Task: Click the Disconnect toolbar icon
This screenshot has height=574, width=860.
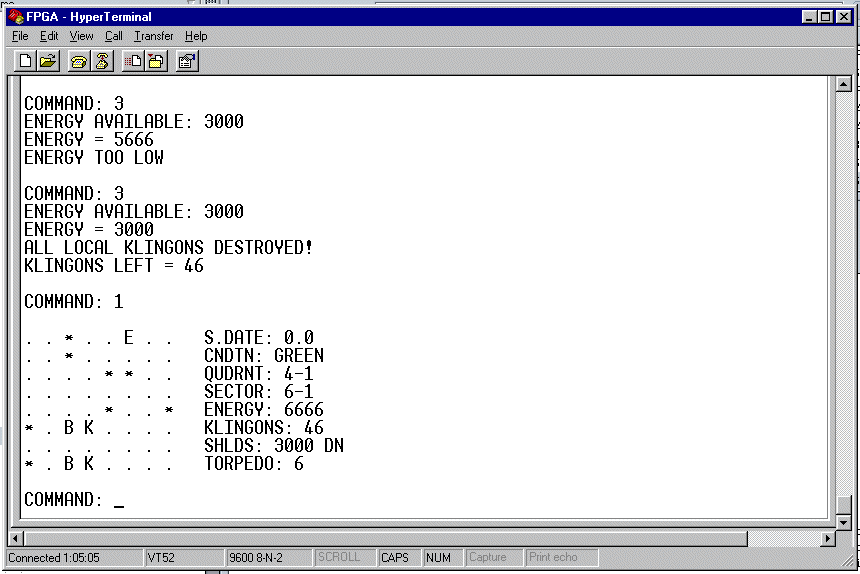Action: click(102, 61)
